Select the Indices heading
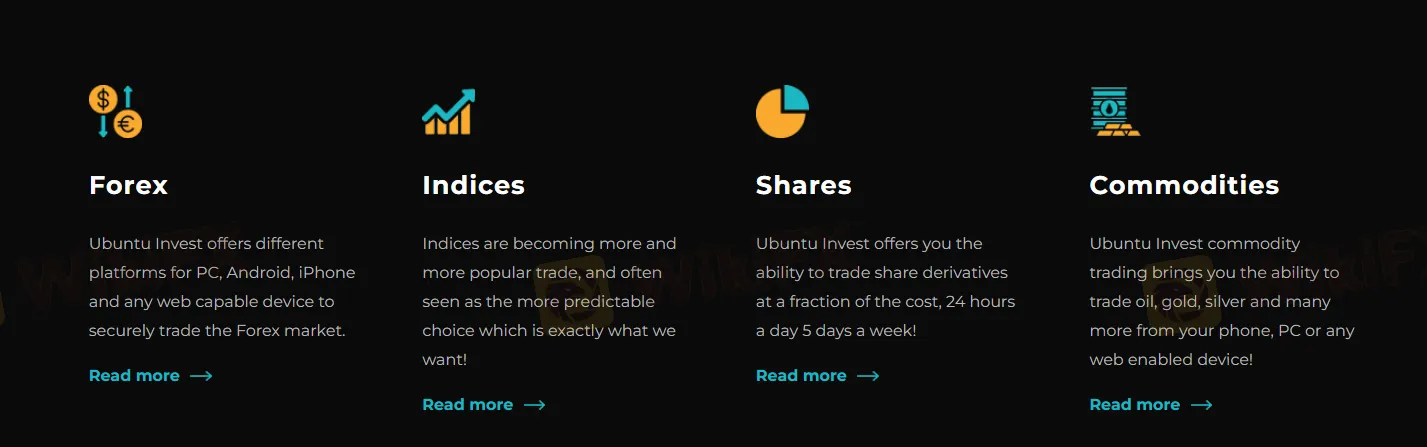This screenshot has width=1427, height=447. click(x=473, y=185)
